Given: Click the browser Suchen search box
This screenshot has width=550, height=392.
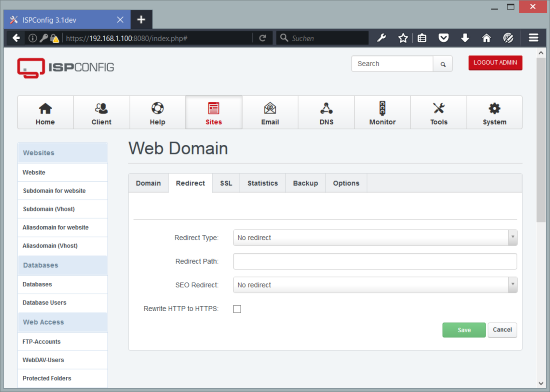Looking at the screenshot, I should pyautogui.click(x=323, y=38).
